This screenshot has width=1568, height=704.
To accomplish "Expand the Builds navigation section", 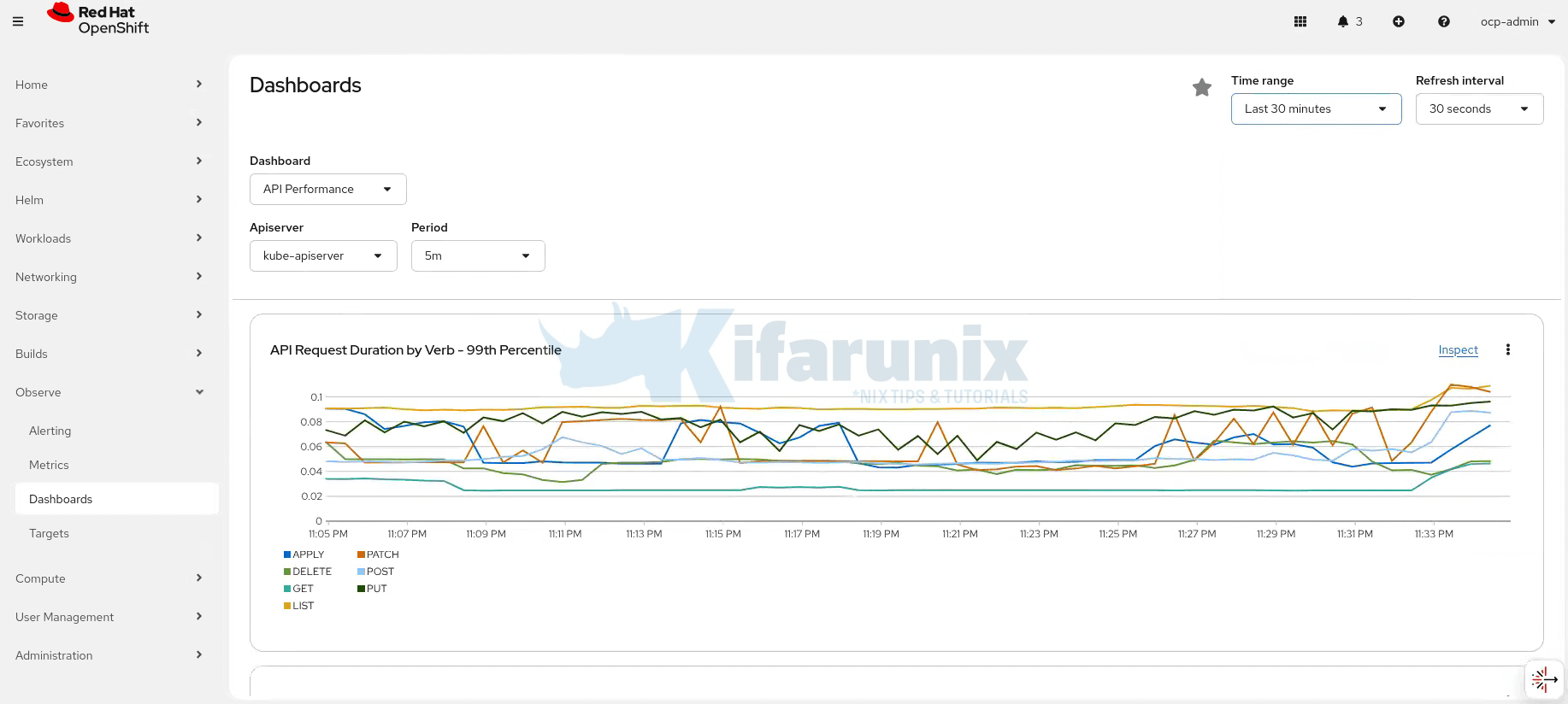I will (x=109, y=354).
